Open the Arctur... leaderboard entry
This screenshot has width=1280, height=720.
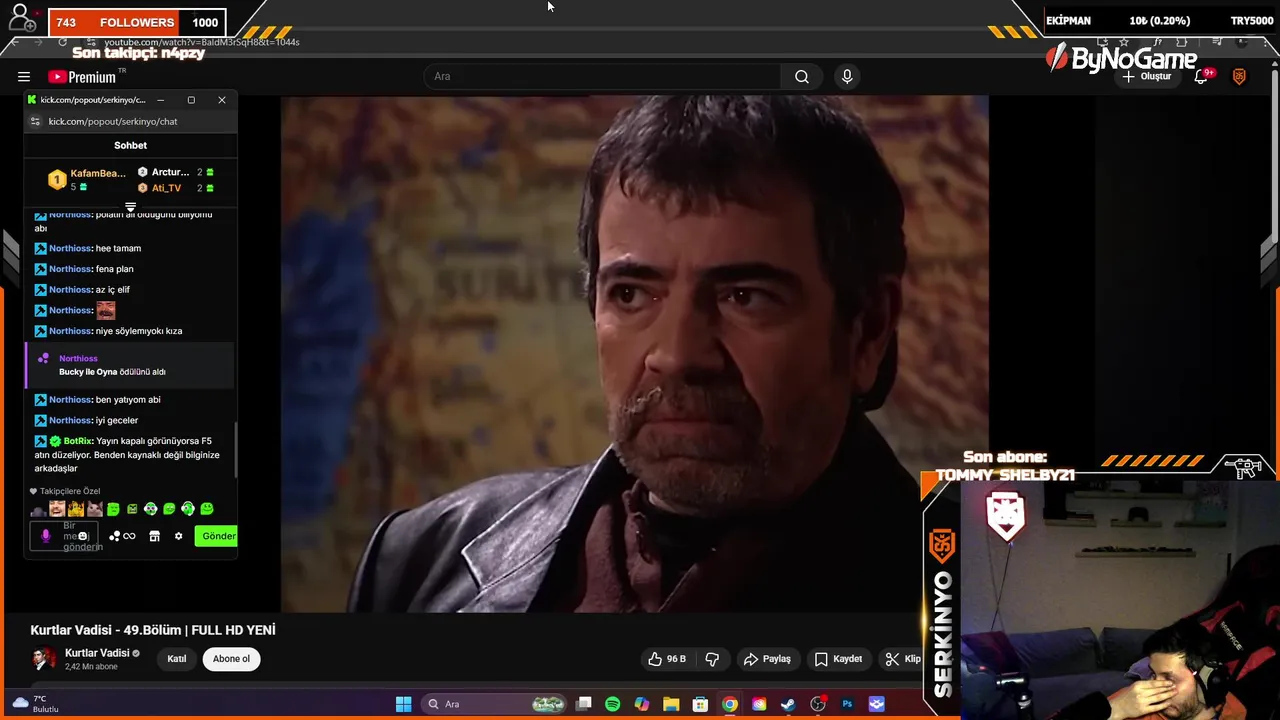pos(175,172)
